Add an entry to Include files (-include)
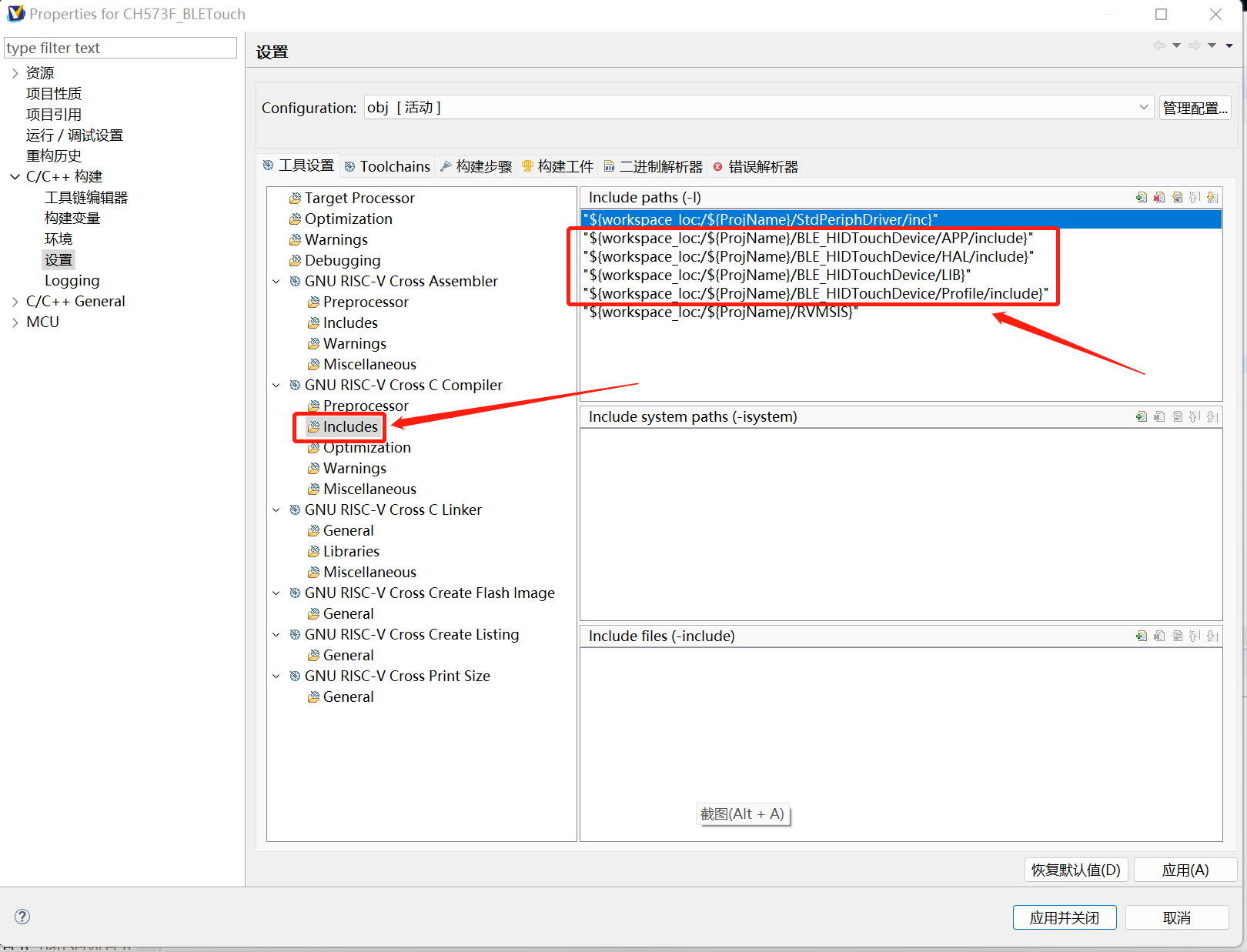Image resolution: width=1247 pixels, height=952 pixels. [x=1141, y=636]
